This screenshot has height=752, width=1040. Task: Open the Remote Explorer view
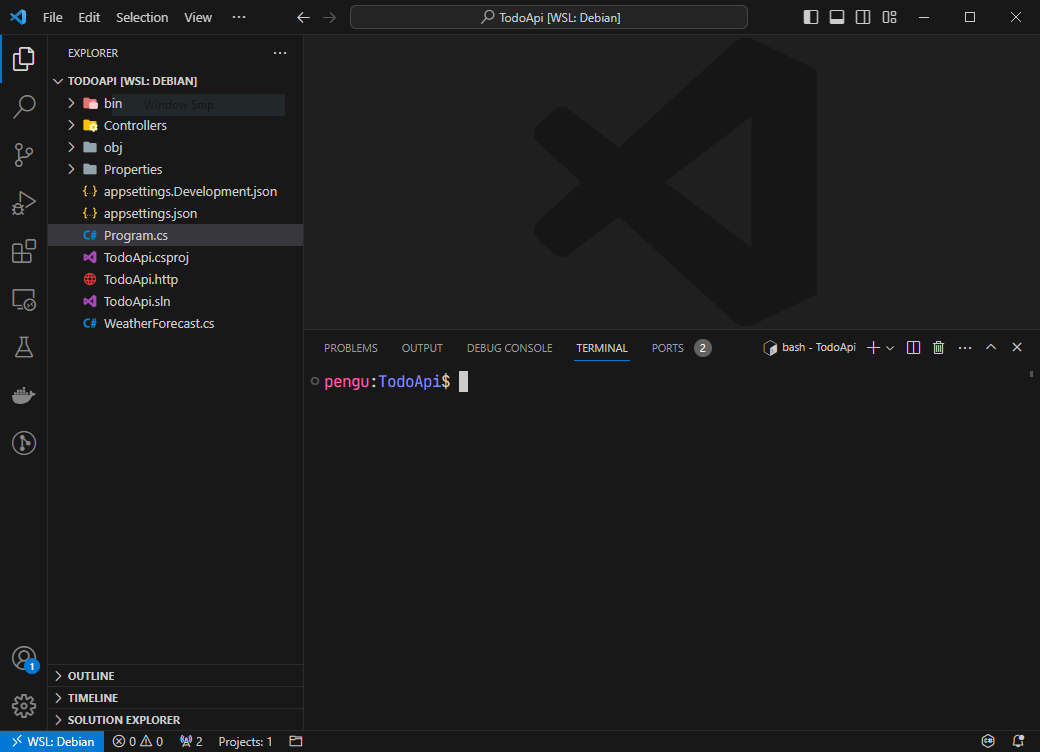point(24,299)
